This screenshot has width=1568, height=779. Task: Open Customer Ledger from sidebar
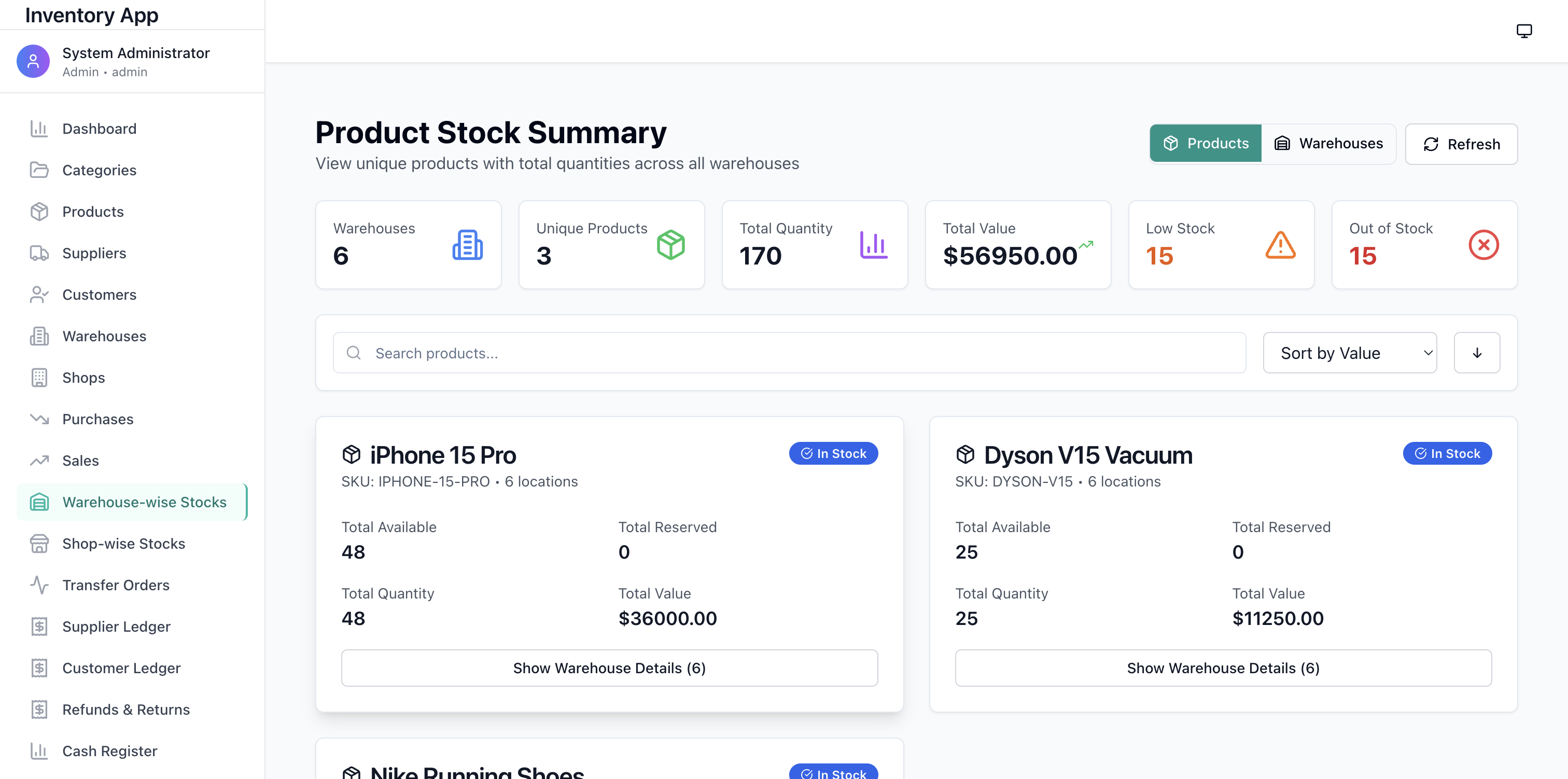pos(132,667)
